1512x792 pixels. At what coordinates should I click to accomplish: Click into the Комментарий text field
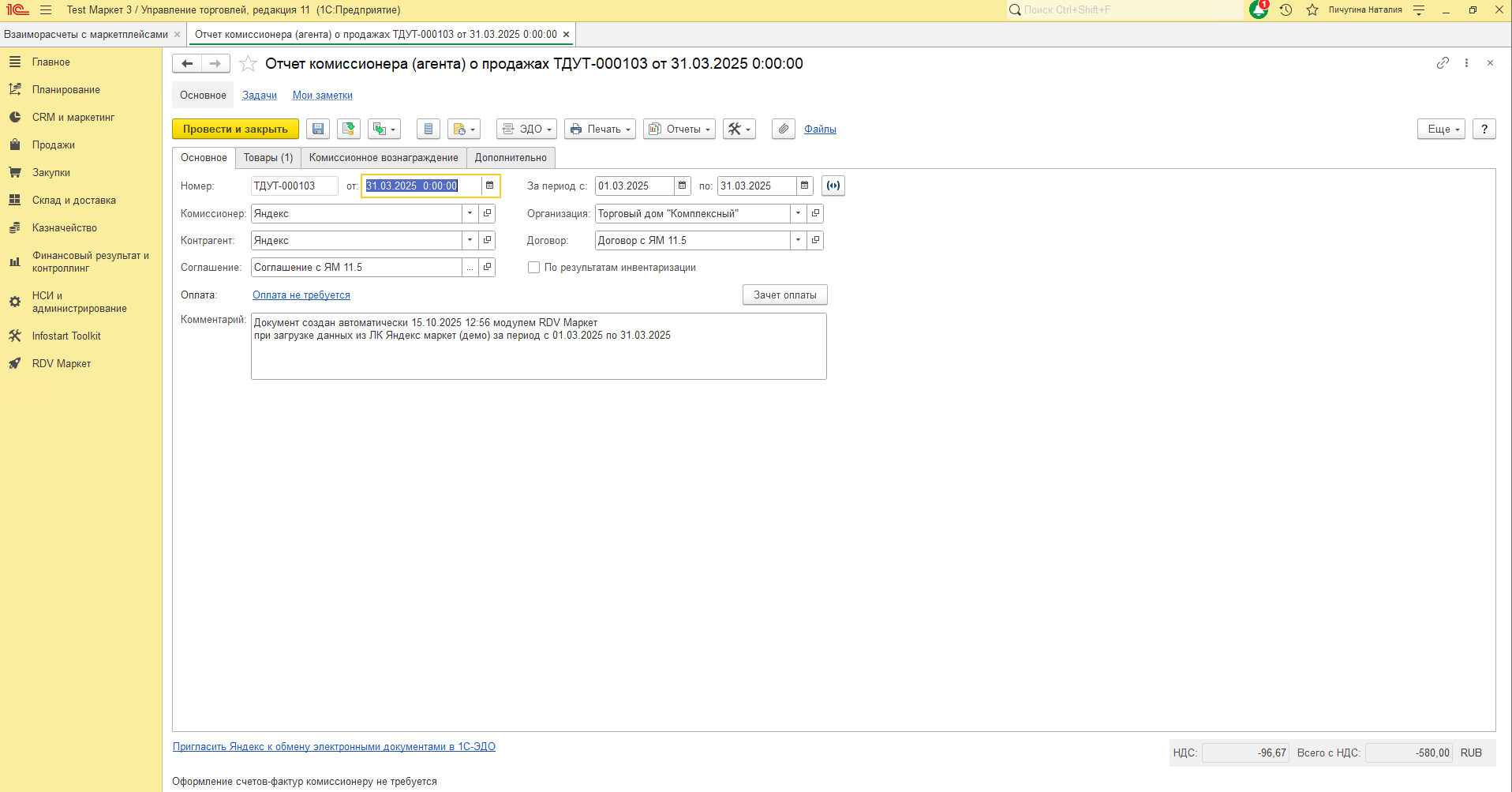pyautogui.click(x=538, y=347)
